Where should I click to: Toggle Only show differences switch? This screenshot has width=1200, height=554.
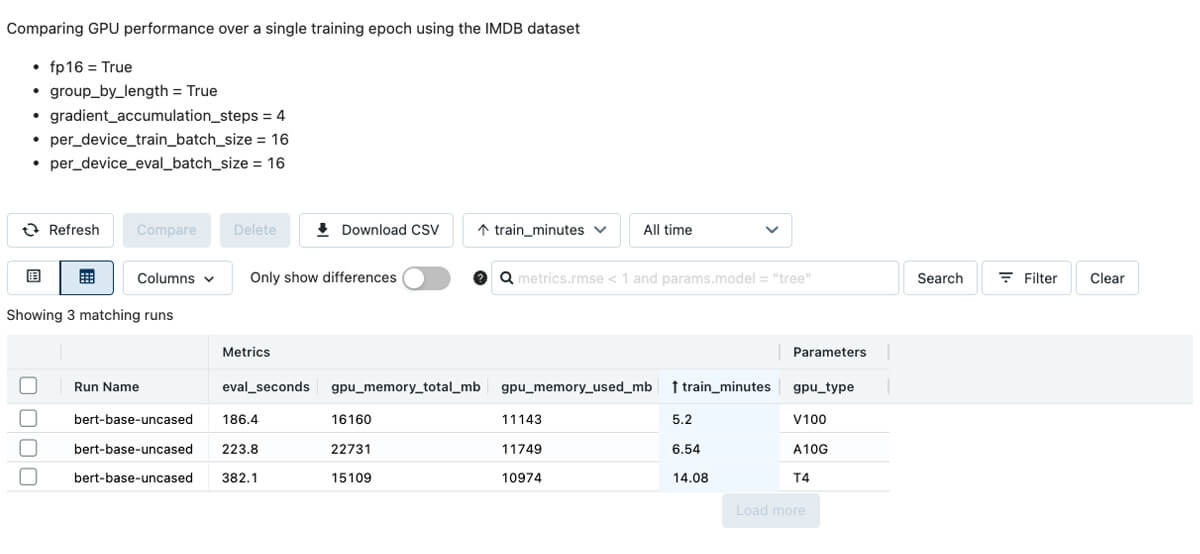coord(426,278)
